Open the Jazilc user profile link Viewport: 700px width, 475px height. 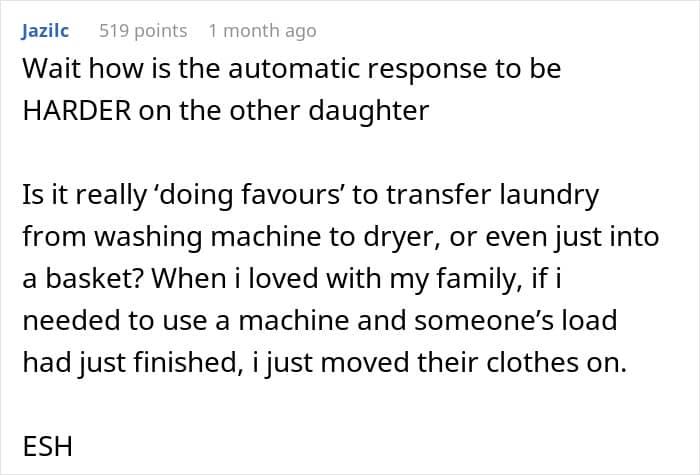pos(45,31)
